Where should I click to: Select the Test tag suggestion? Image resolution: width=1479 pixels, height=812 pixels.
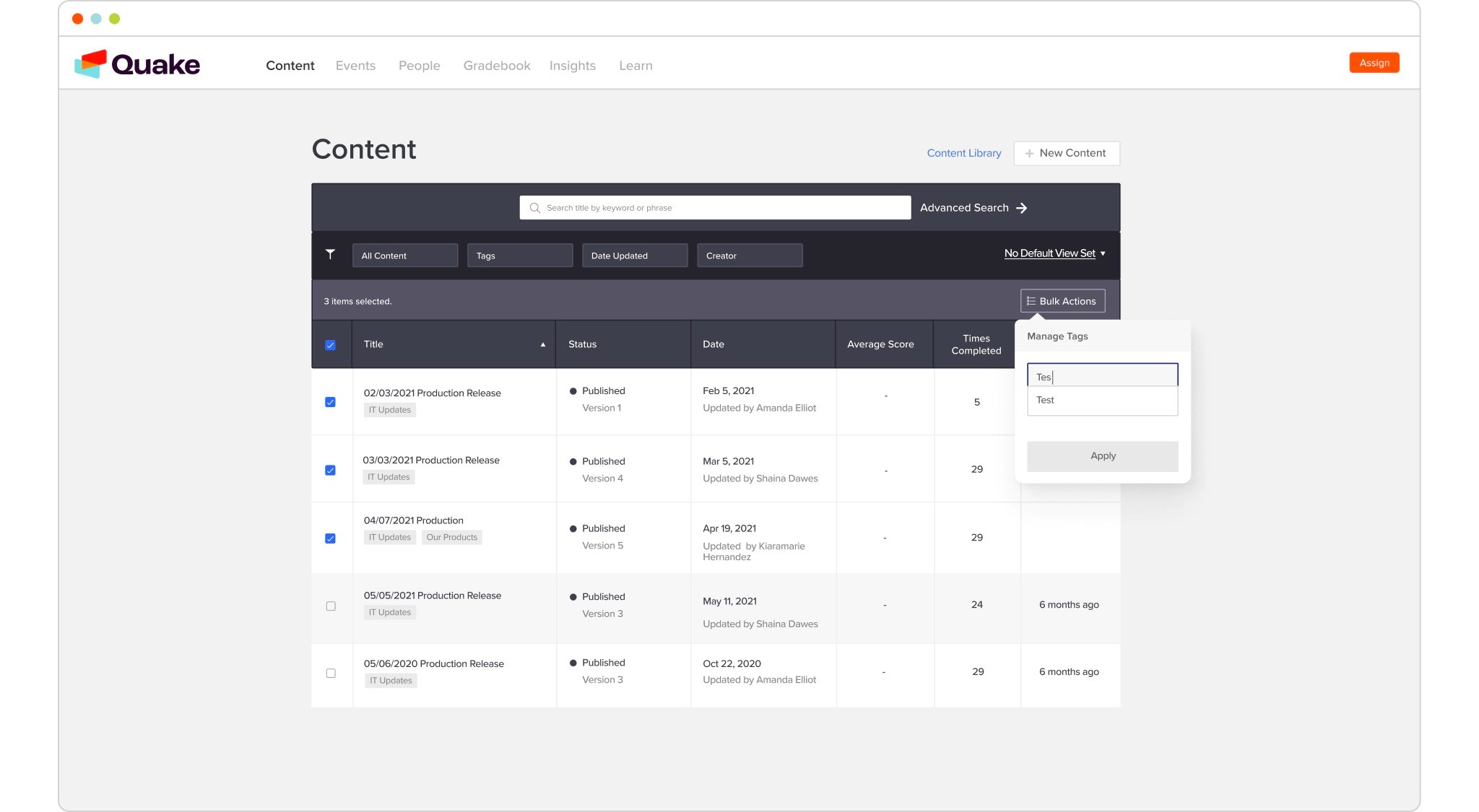[1102, 401]
